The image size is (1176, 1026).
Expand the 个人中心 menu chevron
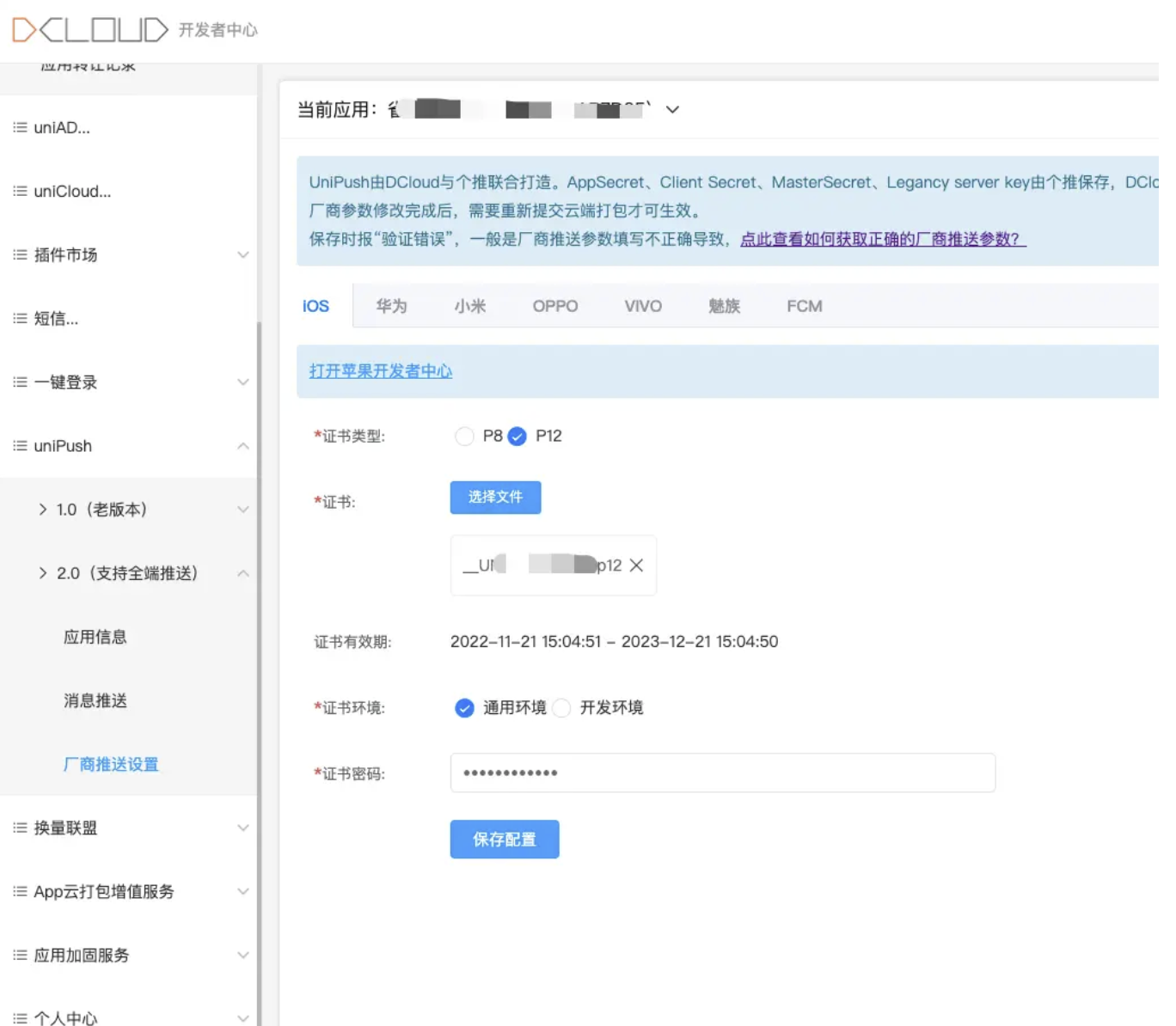click(x=243, y=1018)
